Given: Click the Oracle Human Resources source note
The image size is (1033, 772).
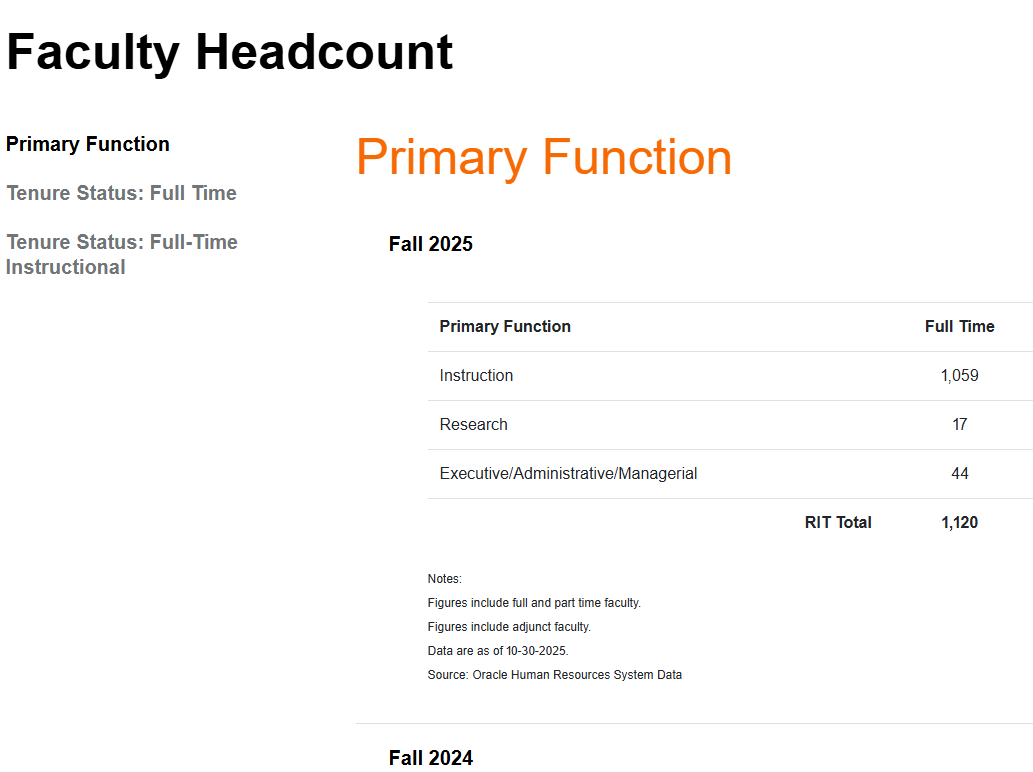Looking at the screenshot, I should click(554, 675).
